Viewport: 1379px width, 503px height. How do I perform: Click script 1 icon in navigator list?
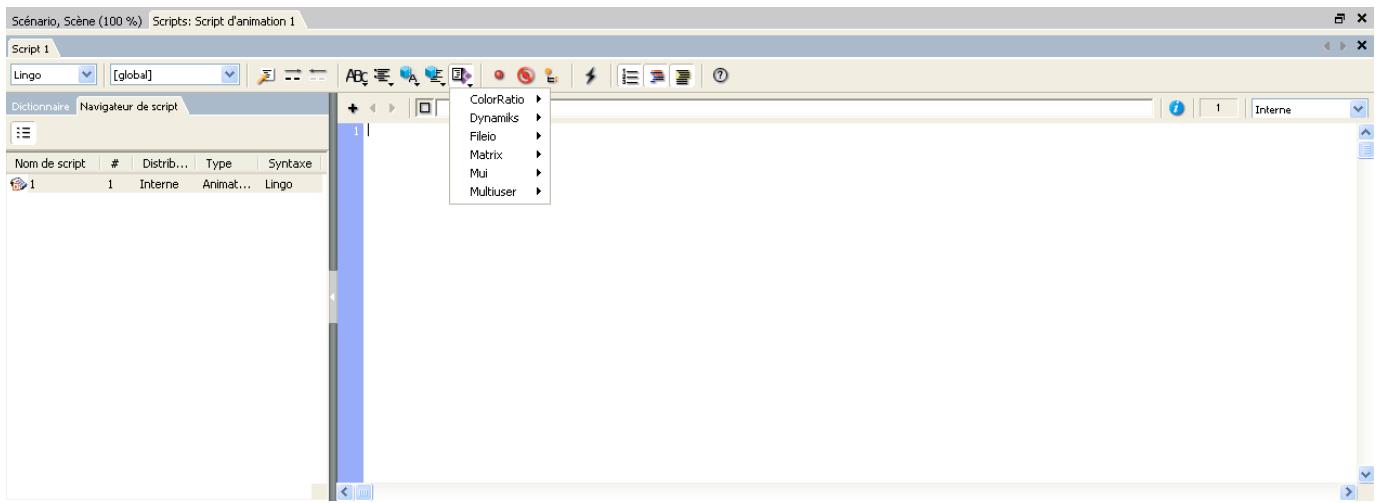17,184
